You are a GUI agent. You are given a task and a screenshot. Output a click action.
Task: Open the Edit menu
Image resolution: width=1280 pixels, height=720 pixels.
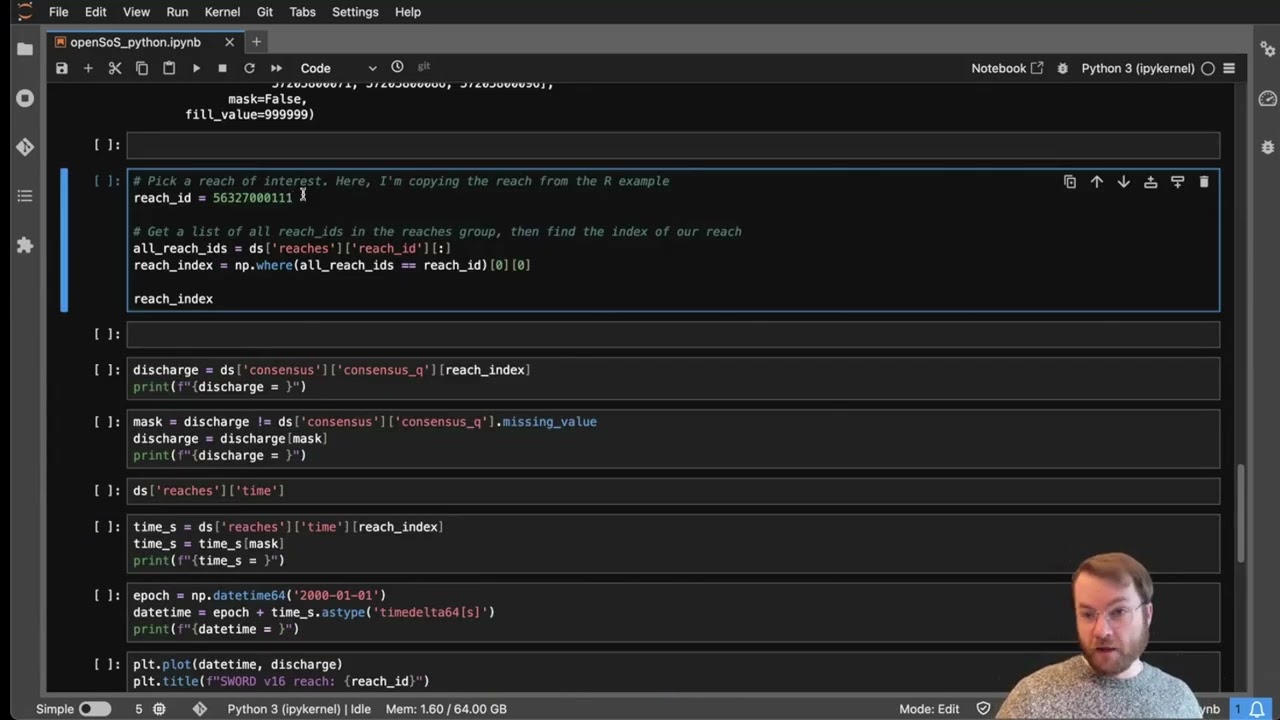click(96, 12)
